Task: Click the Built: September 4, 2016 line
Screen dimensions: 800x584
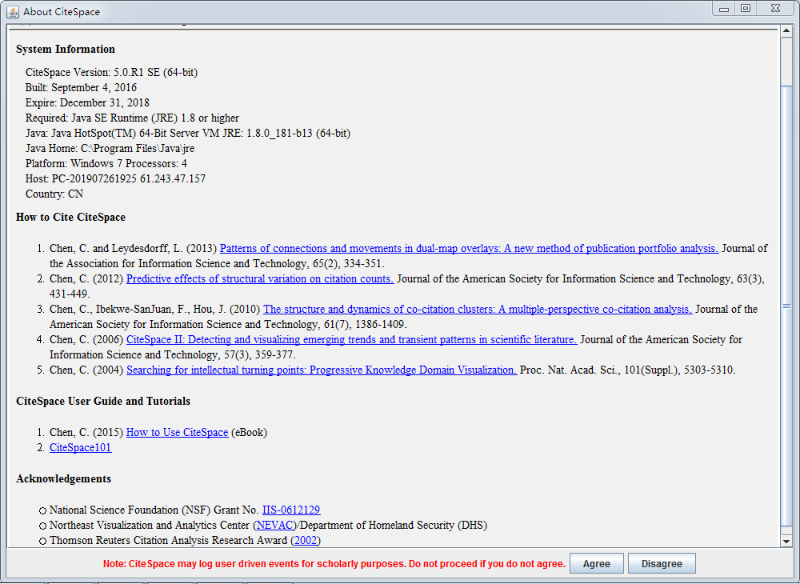Action: click(81, 88)
